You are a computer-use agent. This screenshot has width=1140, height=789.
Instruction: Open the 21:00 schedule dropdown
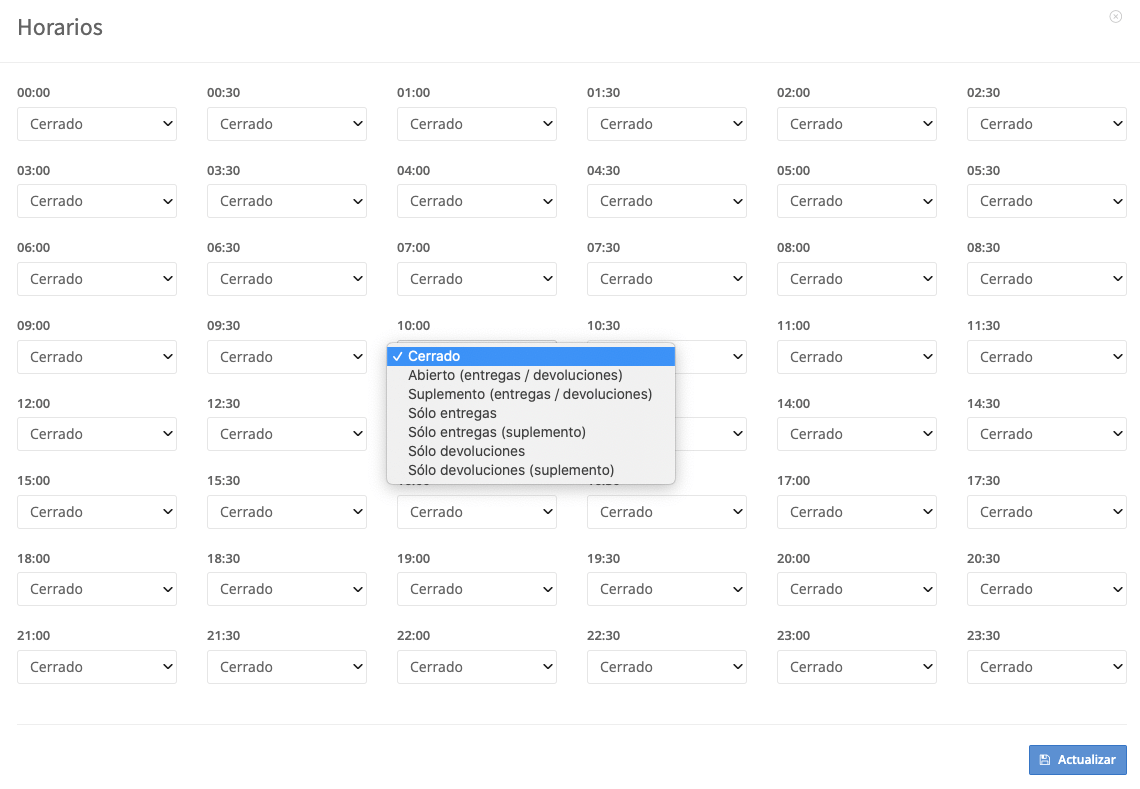pos(97,667)
